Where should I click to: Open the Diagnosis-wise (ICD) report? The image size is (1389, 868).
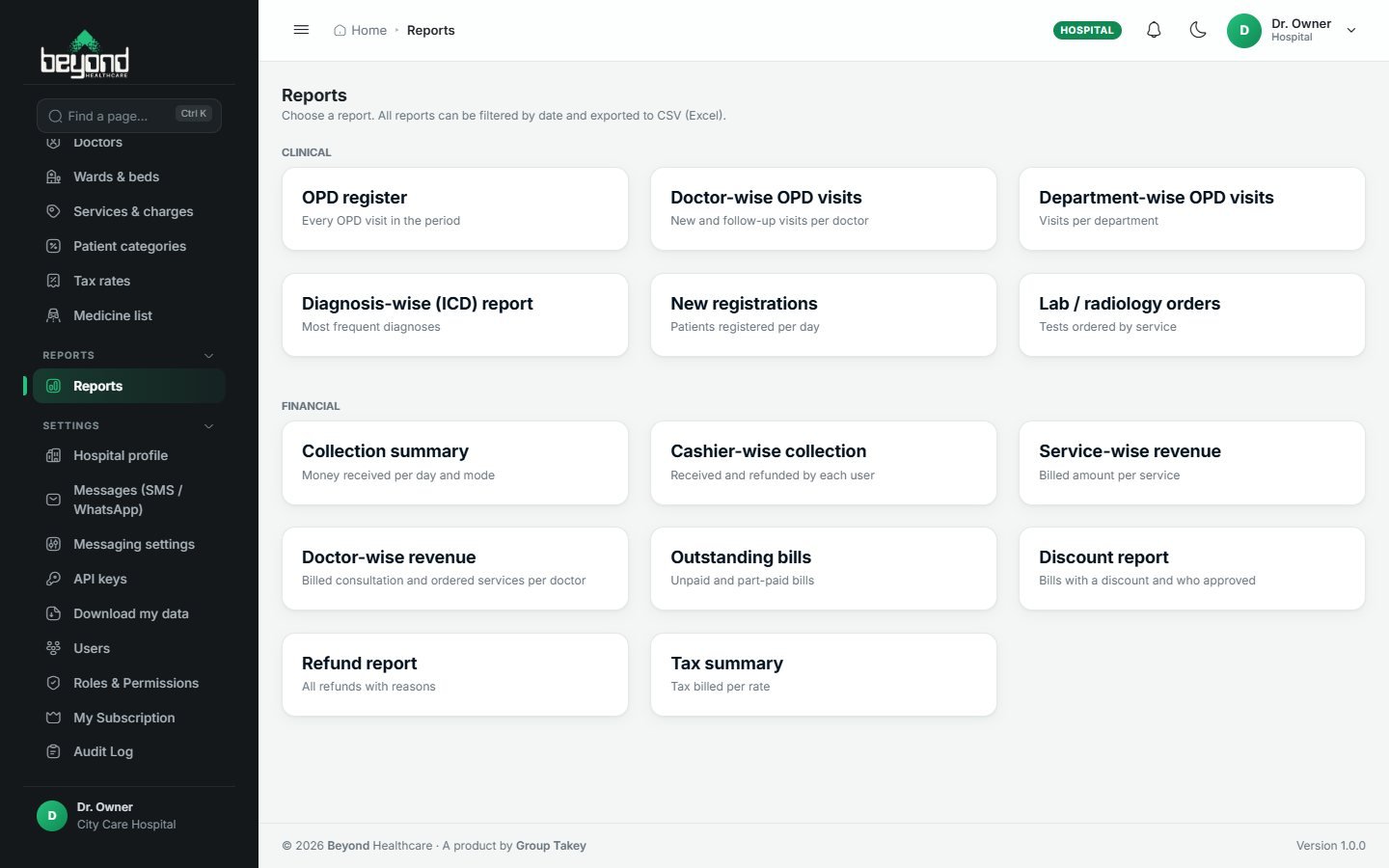click(455, 314)
